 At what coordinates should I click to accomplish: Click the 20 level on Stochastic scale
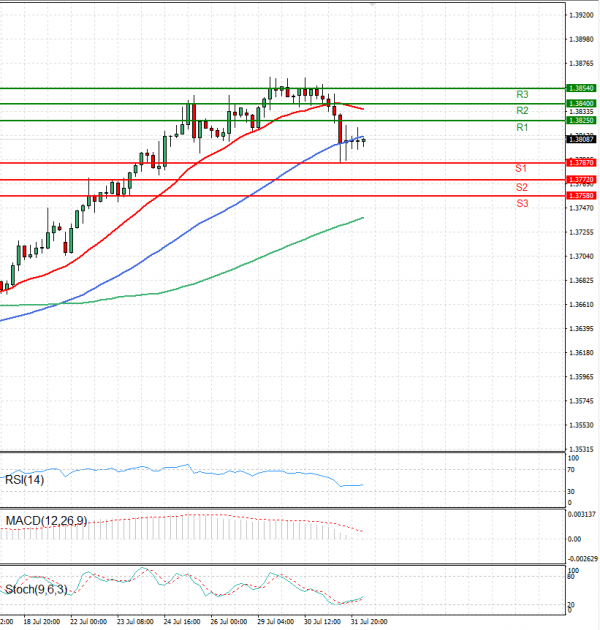[571, 605]
